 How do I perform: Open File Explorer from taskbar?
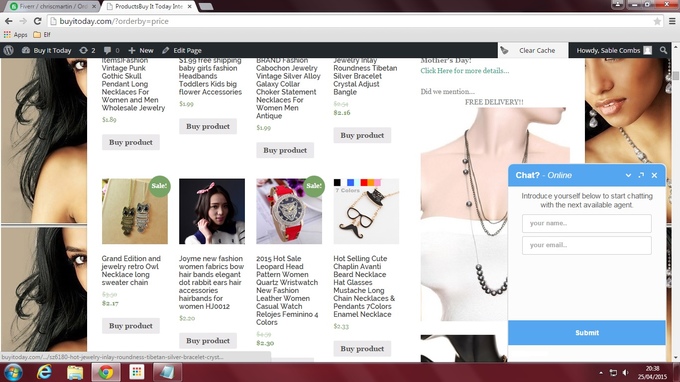point(75,372)
